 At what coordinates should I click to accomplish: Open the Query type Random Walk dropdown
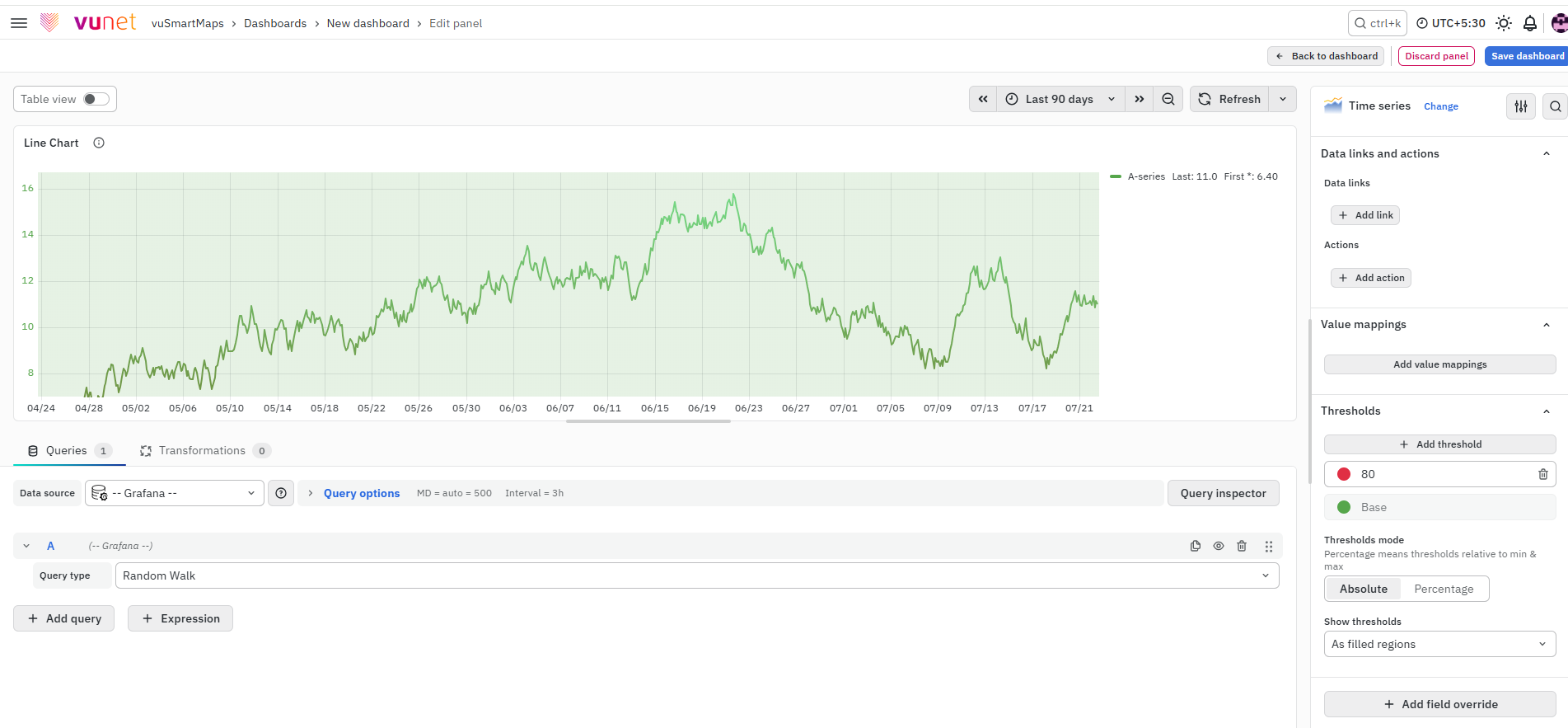tap(697, 575)
